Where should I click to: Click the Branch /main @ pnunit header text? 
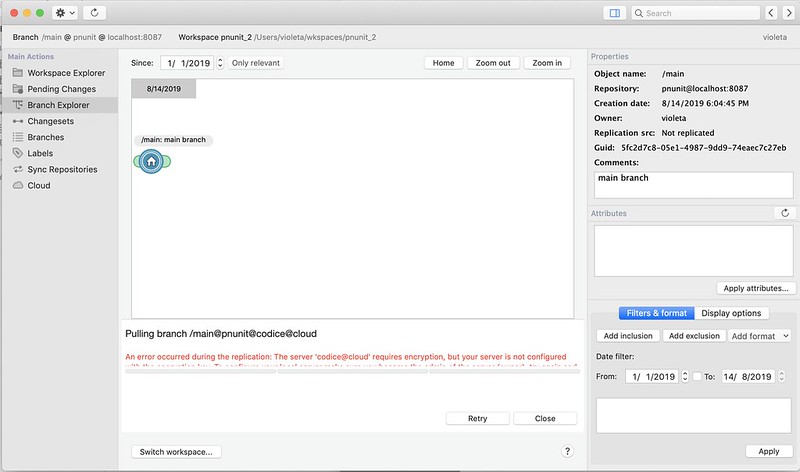[87, 37]
